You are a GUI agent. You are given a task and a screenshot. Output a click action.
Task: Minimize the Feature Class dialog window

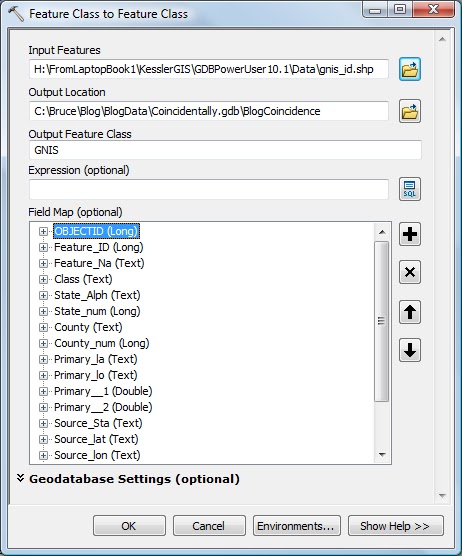(375, 10)
